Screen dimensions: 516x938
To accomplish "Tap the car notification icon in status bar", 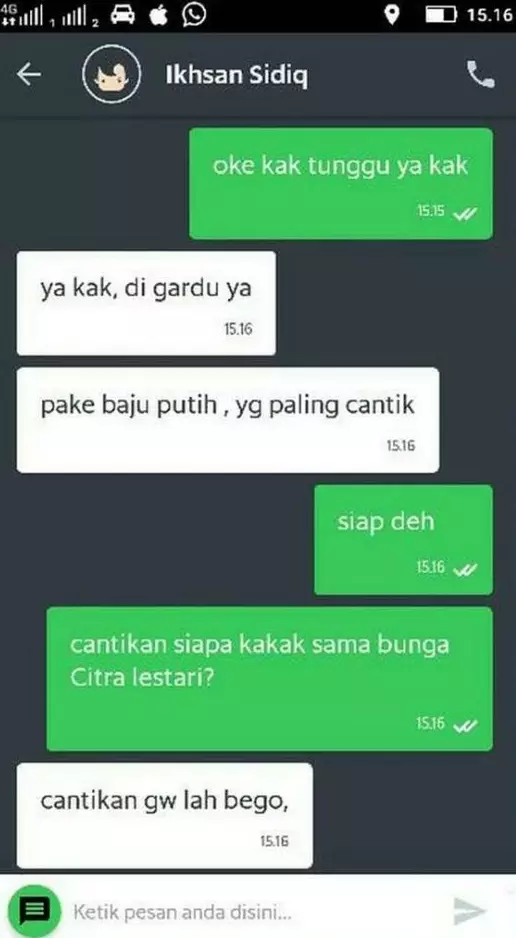I will (x=123, y=16).
